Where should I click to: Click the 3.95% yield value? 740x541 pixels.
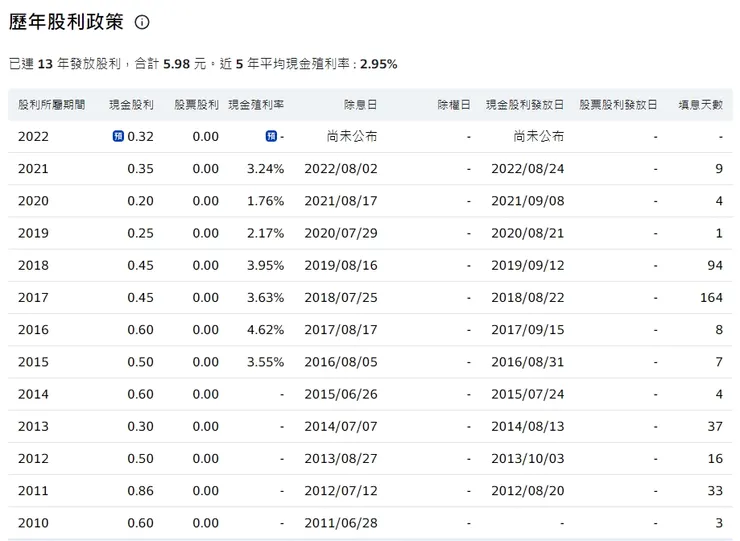point(265,265)
